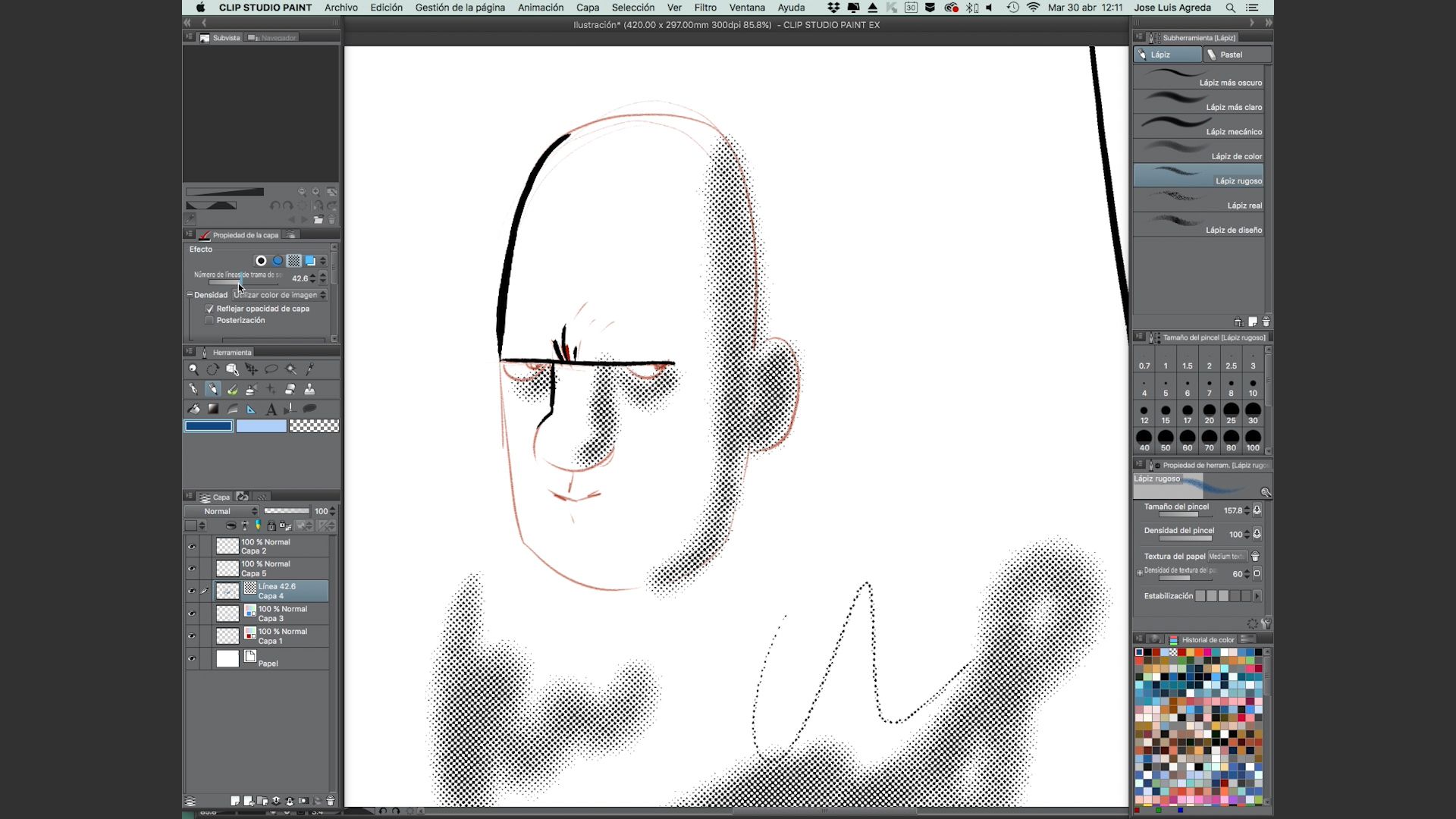The height and width of the screenshot is (819, 1456).
Task: Choose brush size 25 preset
Action: click(x=1231, y=414)
